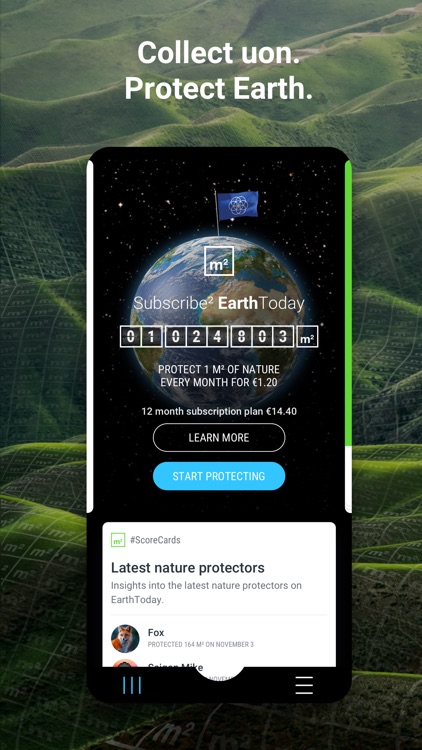Screen dimensions: 422x750
Task: Tap the green progress bar on right edge
Action: pyautogui.click(x=348, y=303)
